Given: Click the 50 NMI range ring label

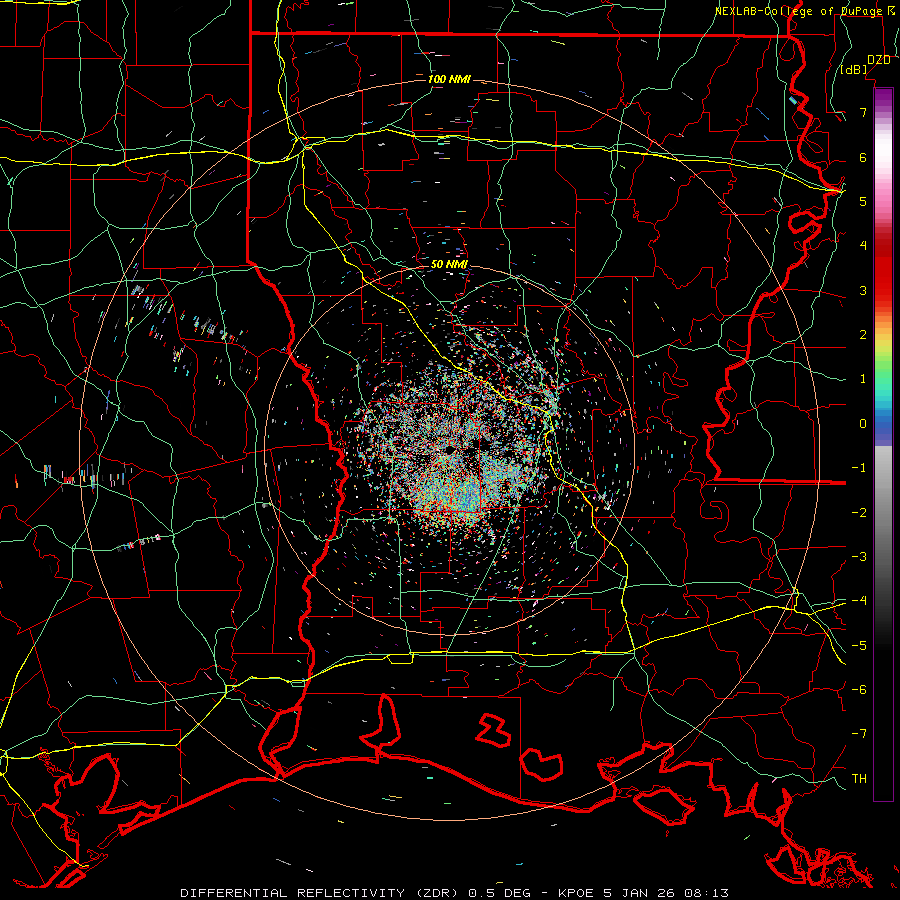Looking at the screenshot, I should click(449, 265).
